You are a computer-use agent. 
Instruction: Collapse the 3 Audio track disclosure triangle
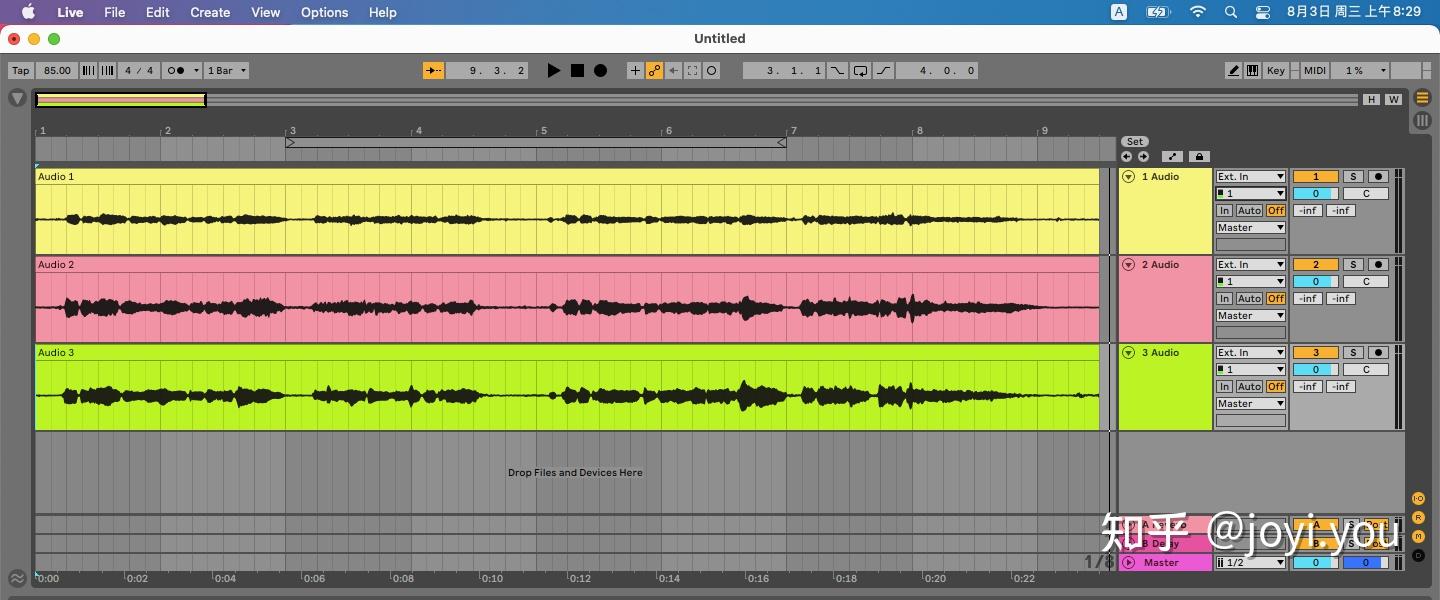point(1128,352)
